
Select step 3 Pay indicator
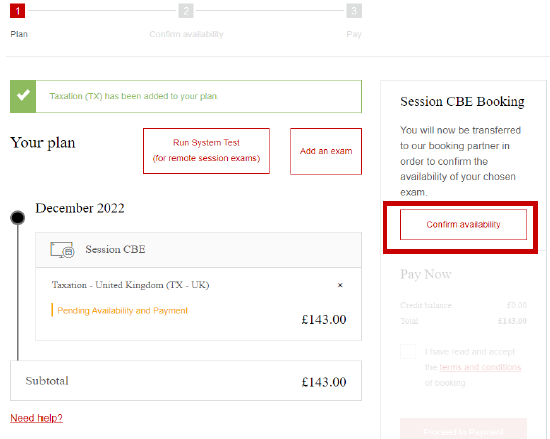pyautogui.click(x=354, y=11)
